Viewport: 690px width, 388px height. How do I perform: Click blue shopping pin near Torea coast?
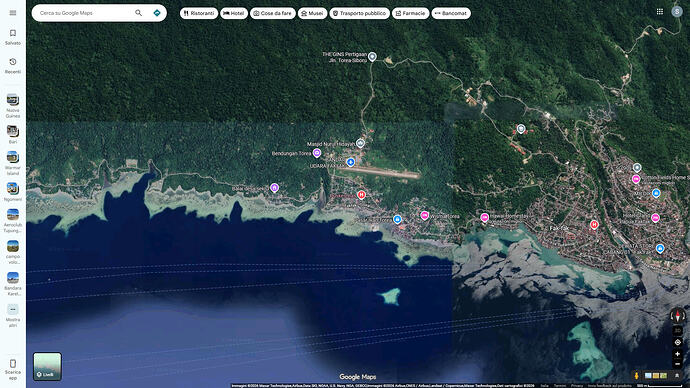pyautogui.click(x=397, y=219)
